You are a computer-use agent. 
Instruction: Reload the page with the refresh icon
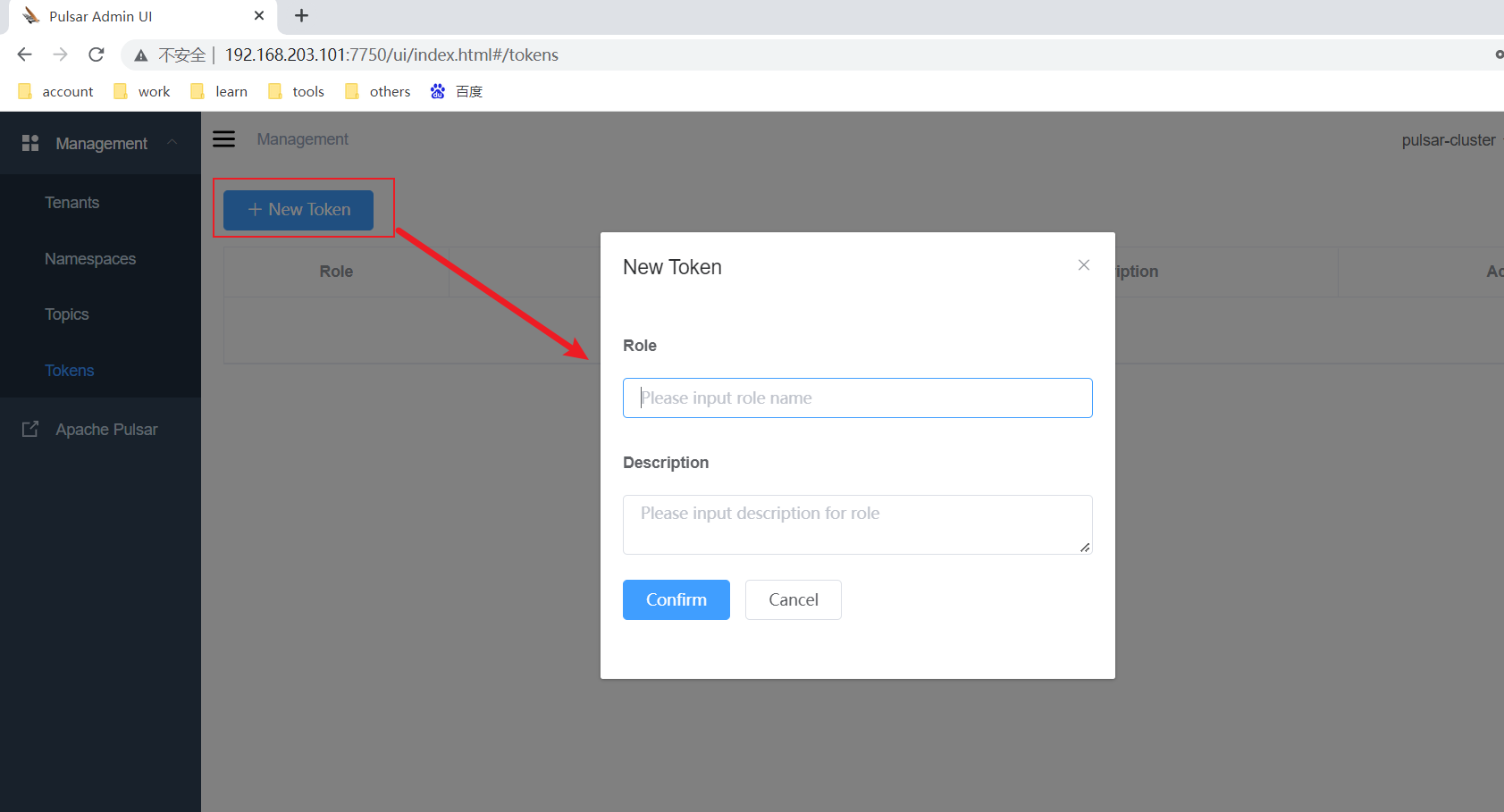pos(96,54)
